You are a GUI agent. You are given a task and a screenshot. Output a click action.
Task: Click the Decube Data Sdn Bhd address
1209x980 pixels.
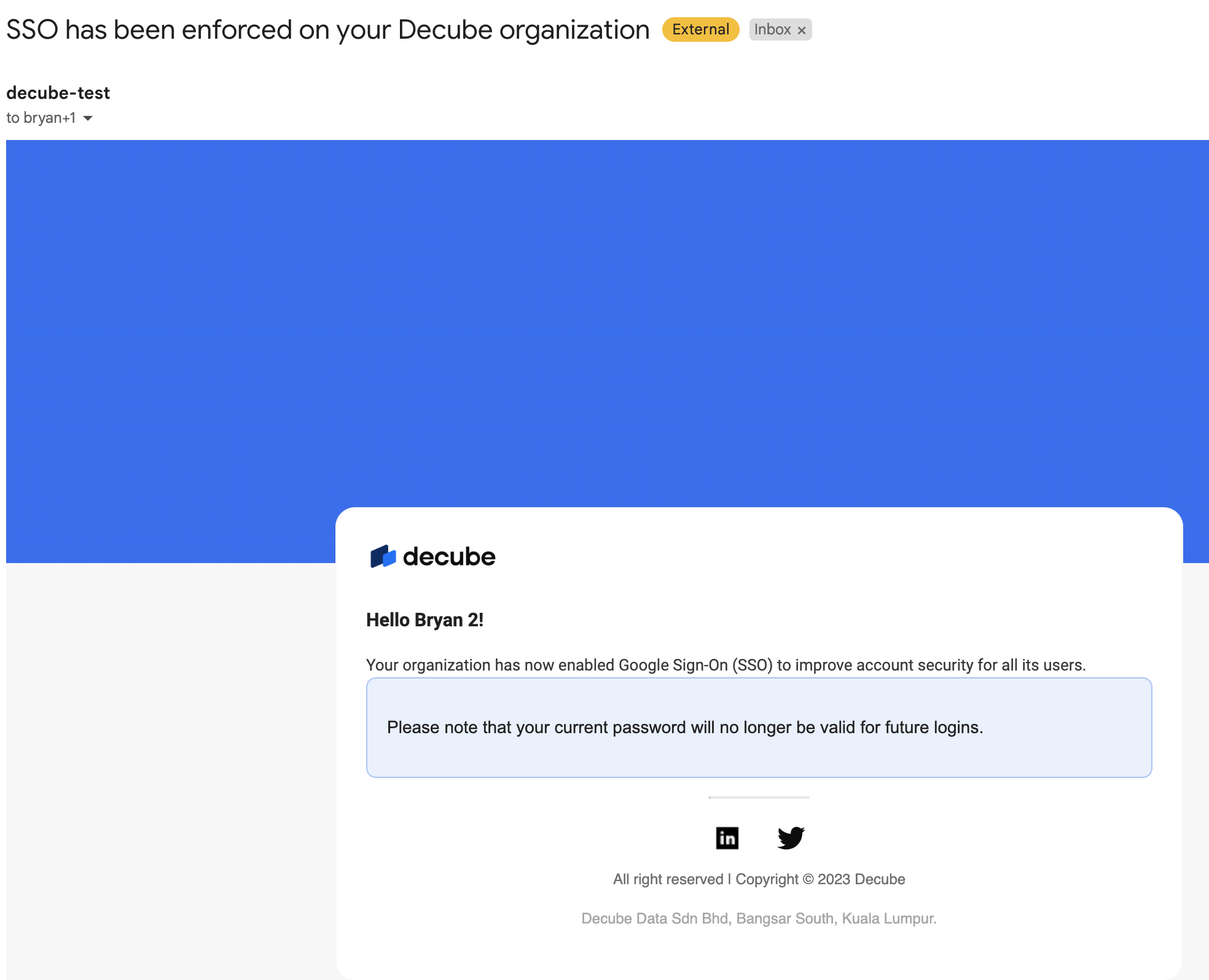coord(759,919)
